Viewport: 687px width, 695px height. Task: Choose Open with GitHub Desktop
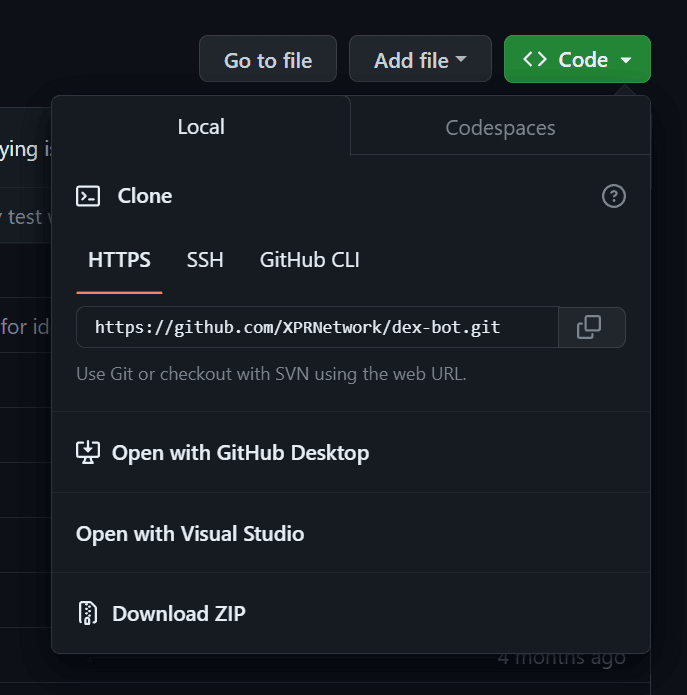[x=351, y=453]
